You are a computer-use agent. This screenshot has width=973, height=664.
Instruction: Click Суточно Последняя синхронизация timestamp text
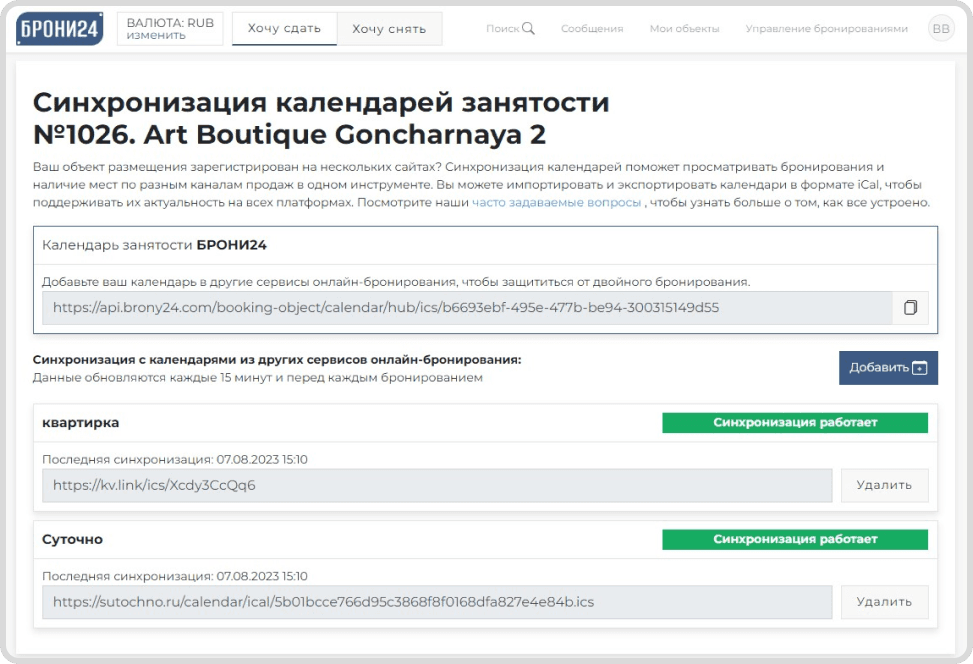[175, 576]
